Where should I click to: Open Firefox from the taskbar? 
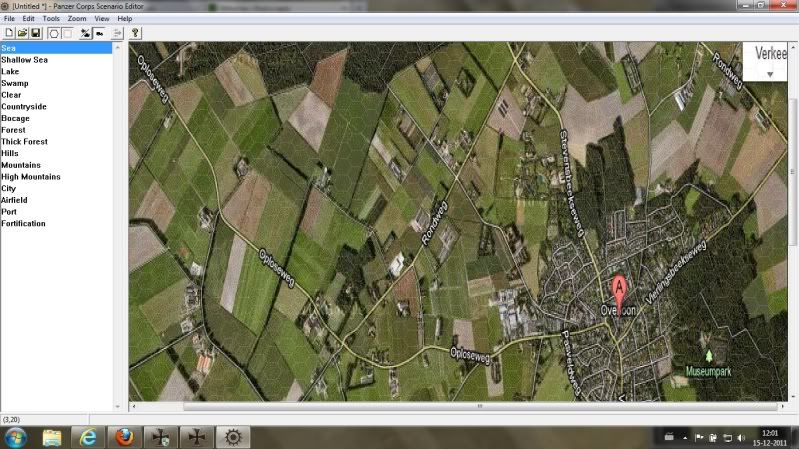click(x=124, y=437)
